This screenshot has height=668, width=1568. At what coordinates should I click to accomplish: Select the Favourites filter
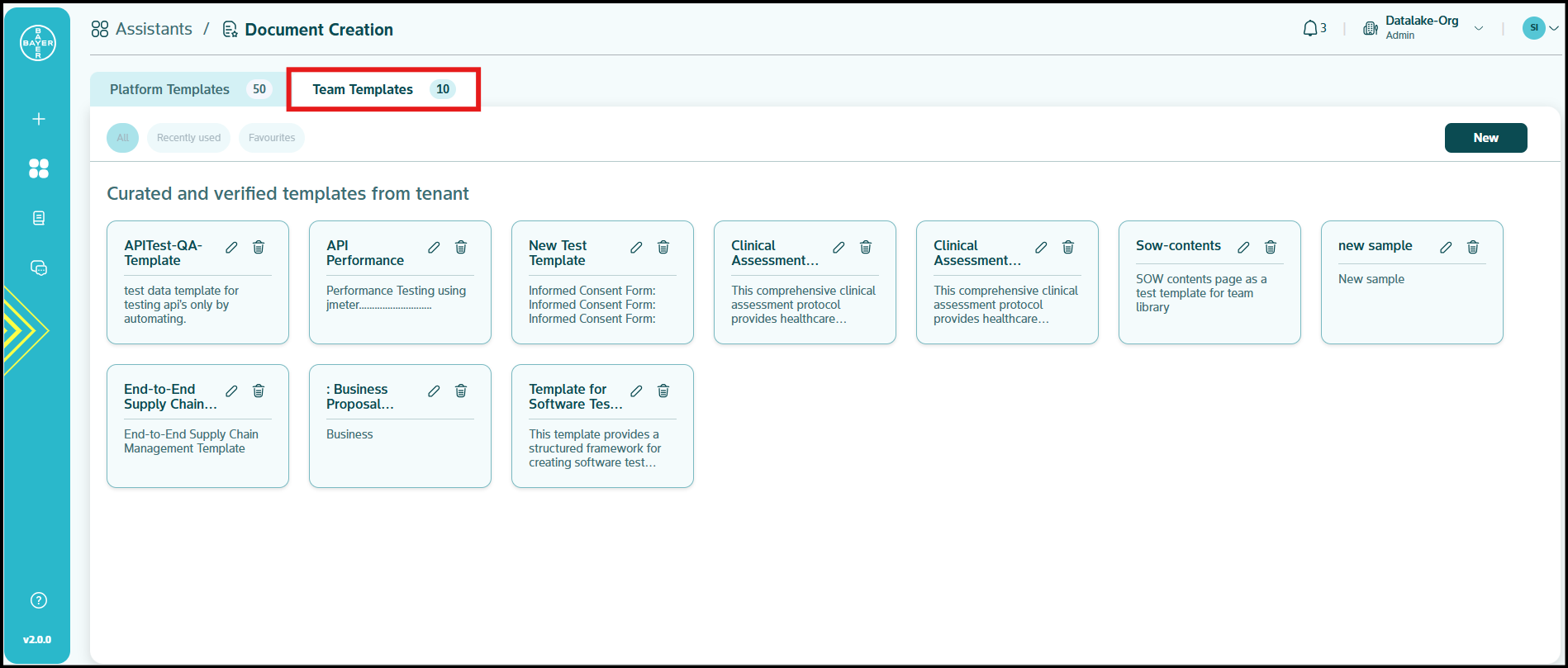tap(272, 138)
